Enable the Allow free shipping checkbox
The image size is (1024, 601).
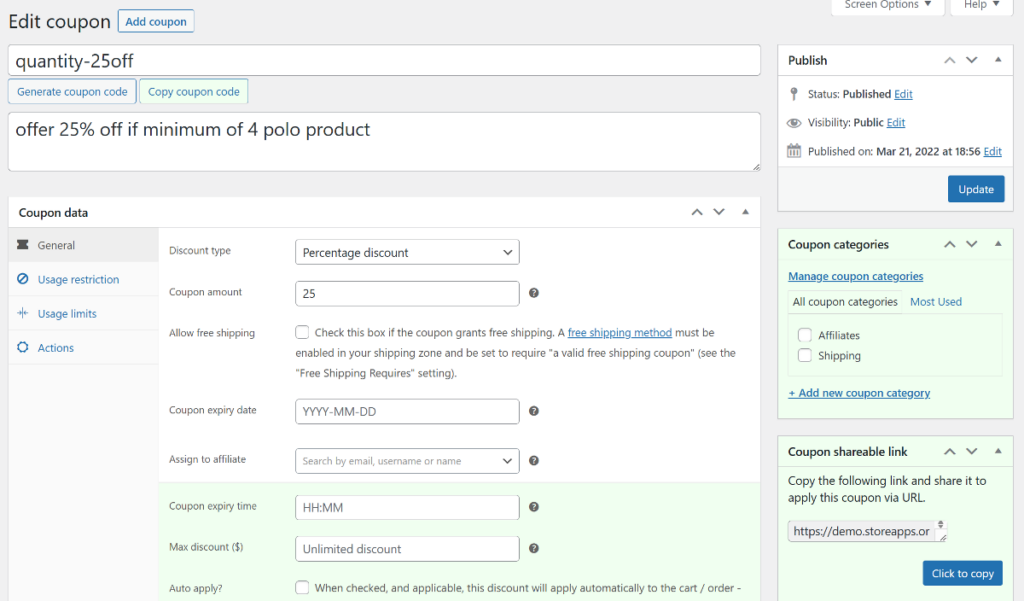coord(302,332)
